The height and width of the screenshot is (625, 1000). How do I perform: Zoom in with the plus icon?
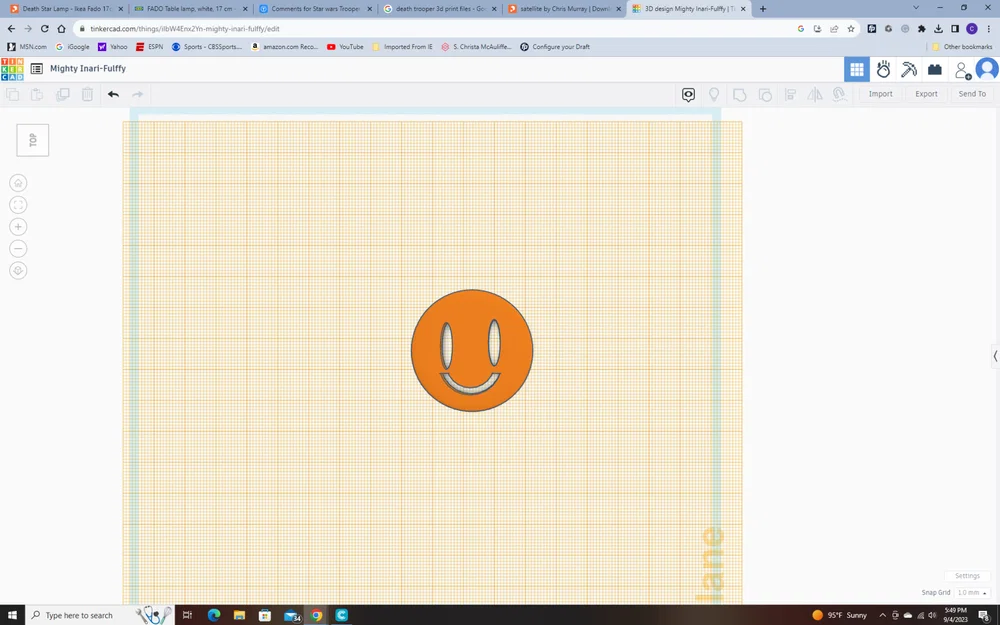point(18,227)
